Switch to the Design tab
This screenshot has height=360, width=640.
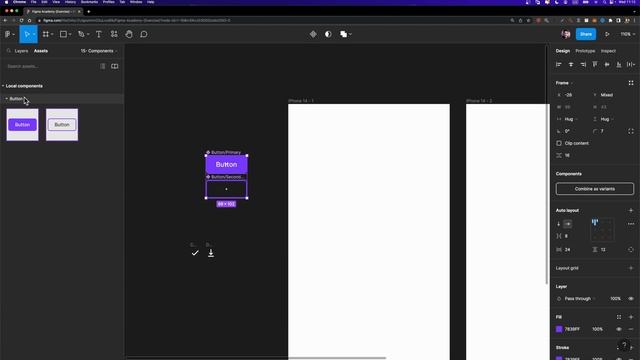point(562,51)
